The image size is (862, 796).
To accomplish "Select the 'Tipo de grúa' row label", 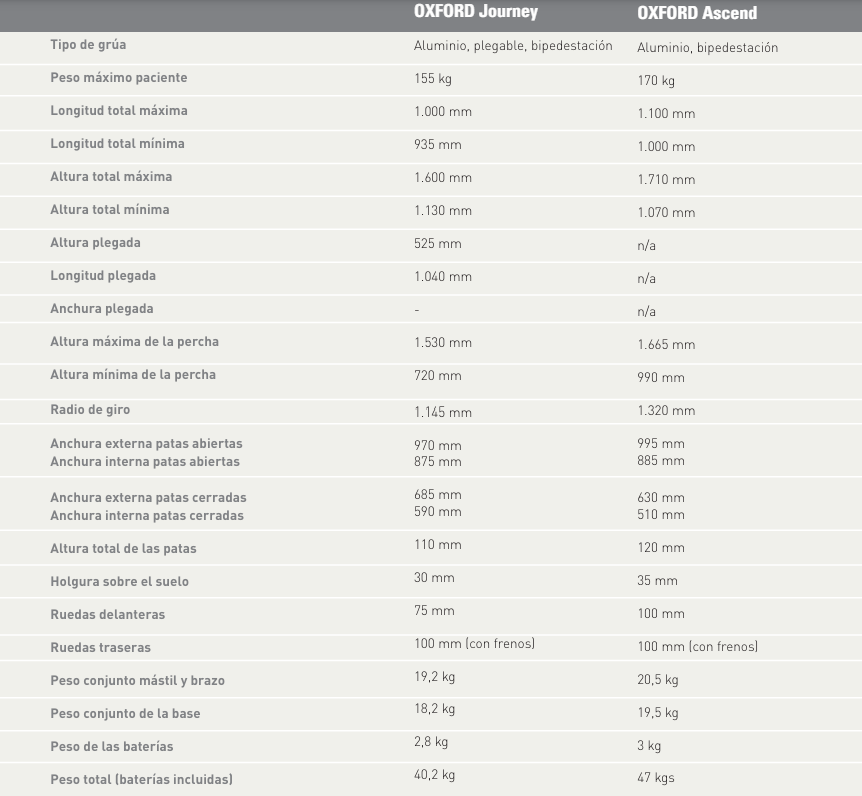I will click(88, 45).
